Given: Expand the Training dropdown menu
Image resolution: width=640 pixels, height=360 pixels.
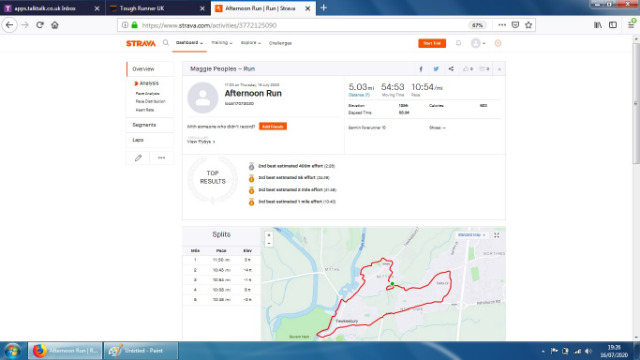Looking at the screenshot, I should point(222,43).
